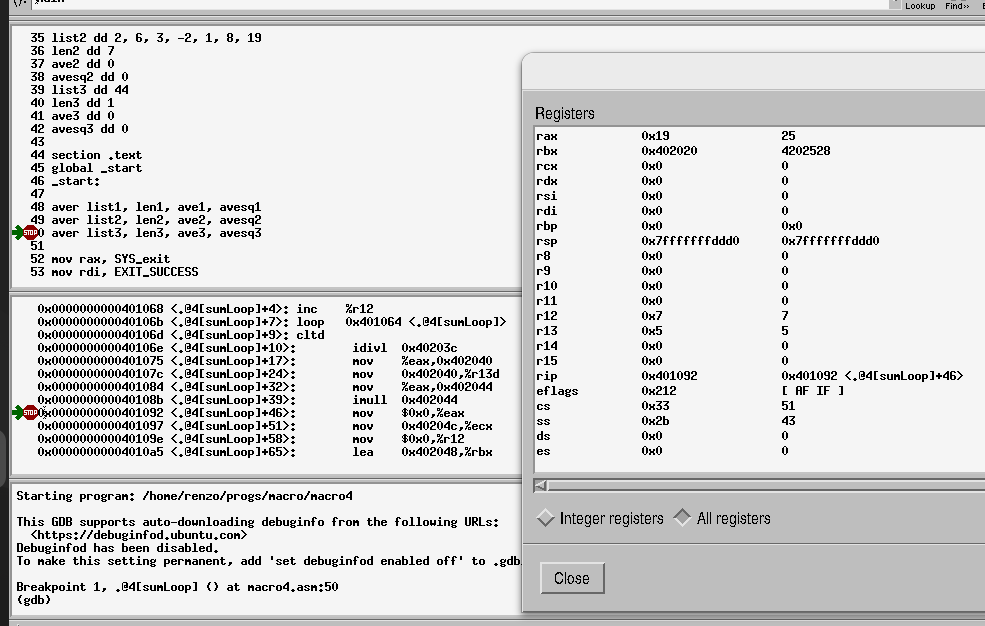The height and width of the screenshot is (626, 985).
Task: Click the Starting program line in gdb console
Action: click(184, 496)
